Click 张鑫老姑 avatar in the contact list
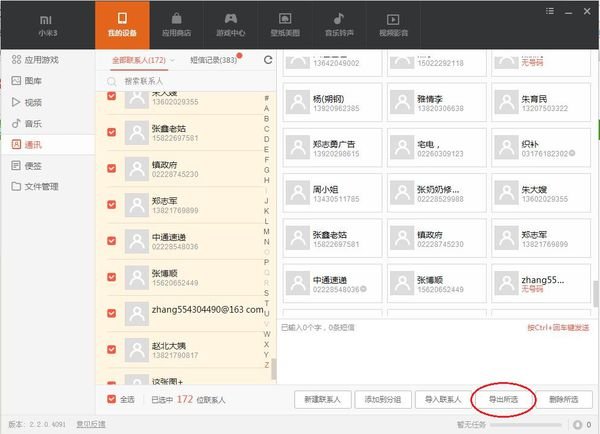The height and width of the screenshot is (434, 600). (x=137, y=132)
